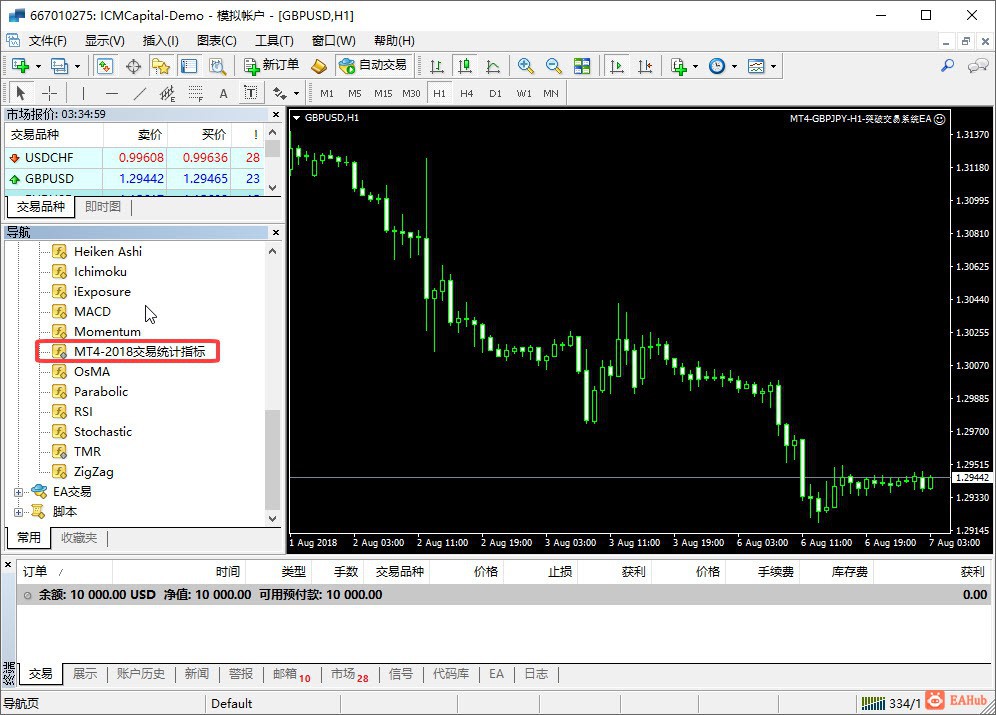The width and height of the screenshot is (996, 715).
Task: Open the Profiles dropdown arrow
Action: (77, 66)
